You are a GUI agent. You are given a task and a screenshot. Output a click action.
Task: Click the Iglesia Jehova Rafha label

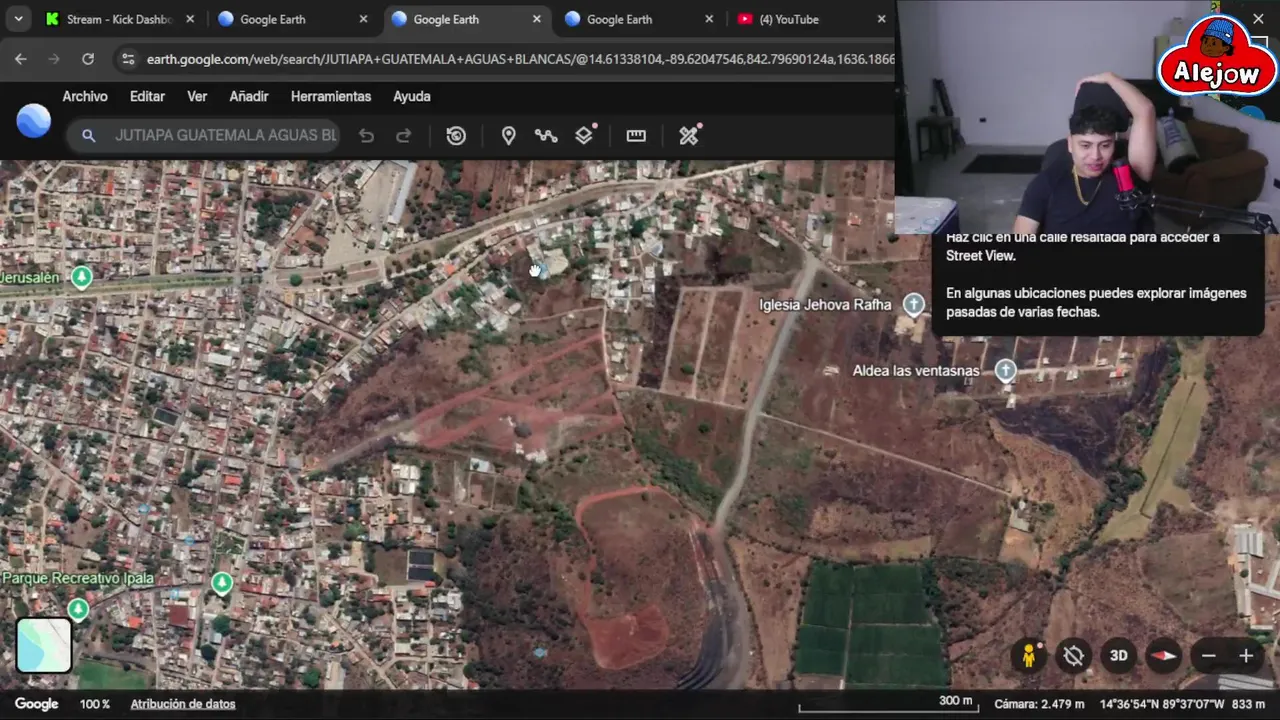[825, 305]
